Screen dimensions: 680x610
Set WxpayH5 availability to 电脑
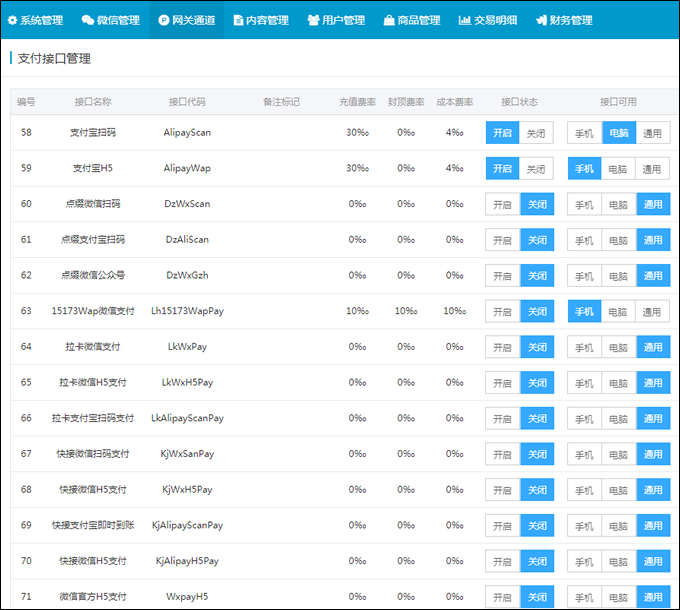(619, 597)
